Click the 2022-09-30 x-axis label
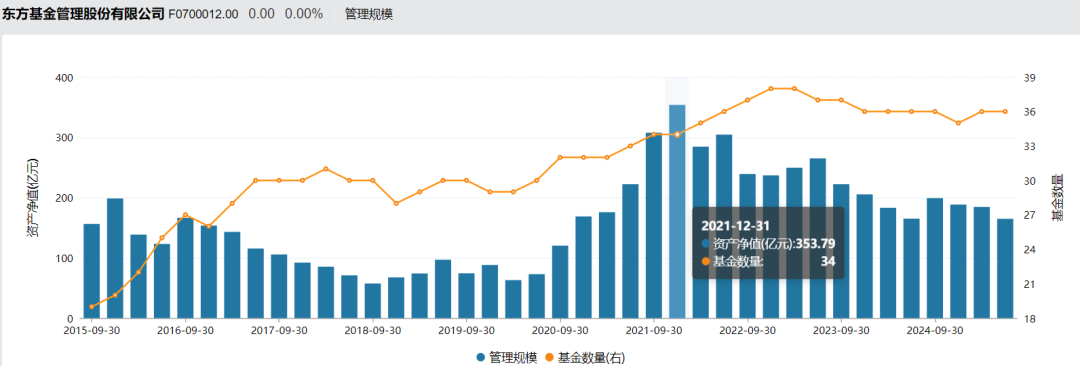 coord(747,330)
